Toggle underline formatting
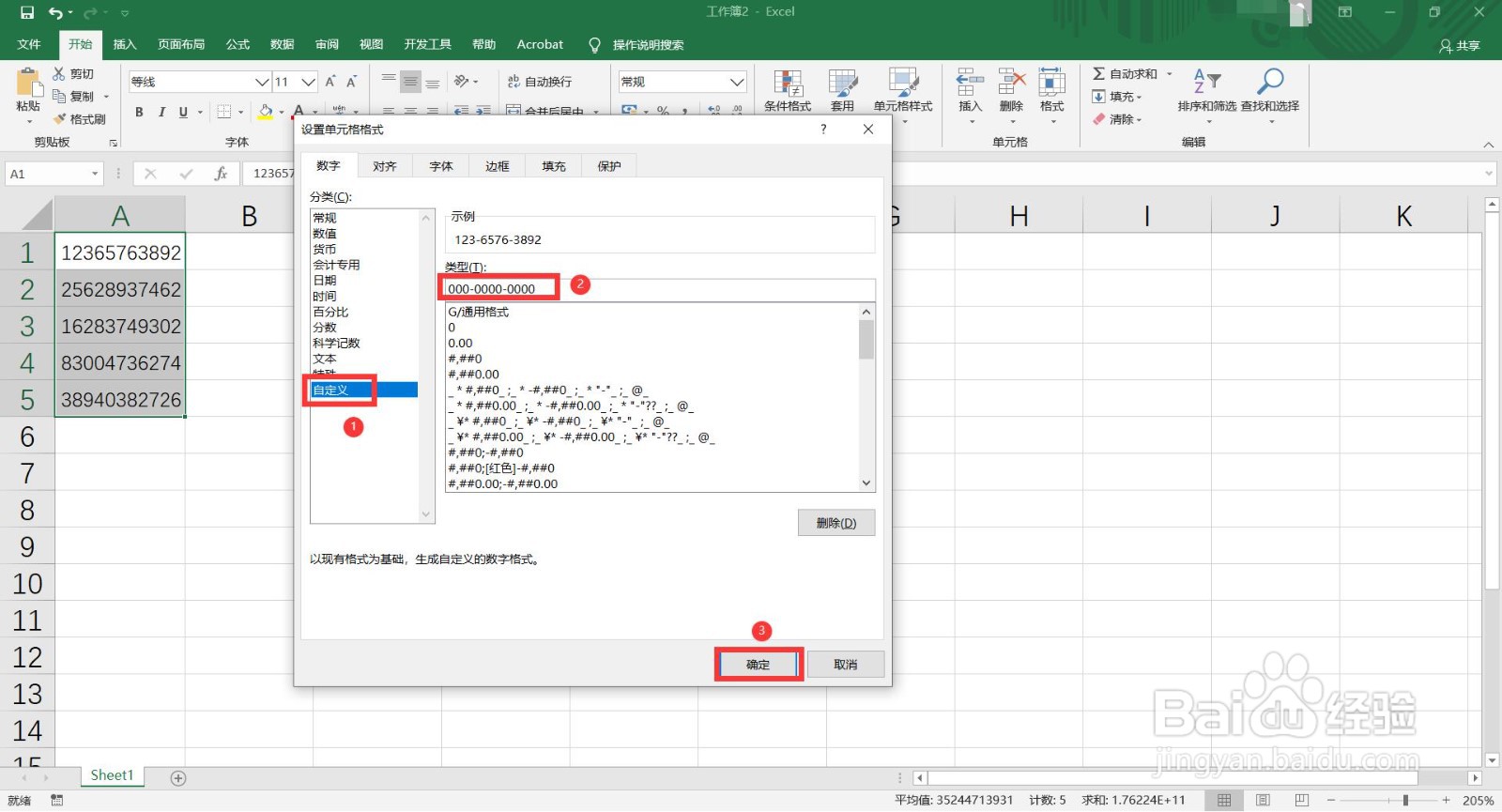This screenshot has width=1502, height=812. pos(183,112)
